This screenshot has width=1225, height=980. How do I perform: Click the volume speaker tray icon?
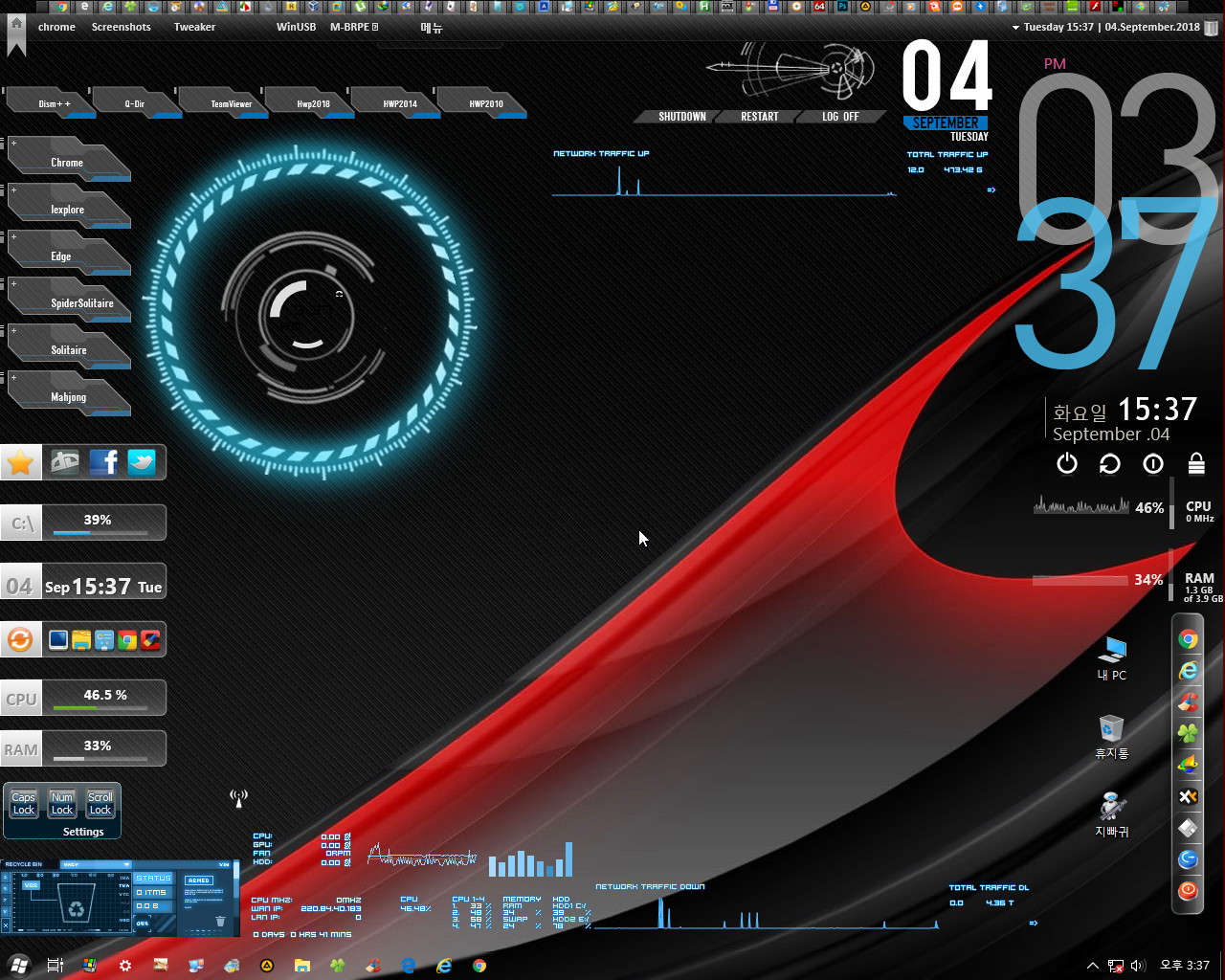[x=1138, y=966]
